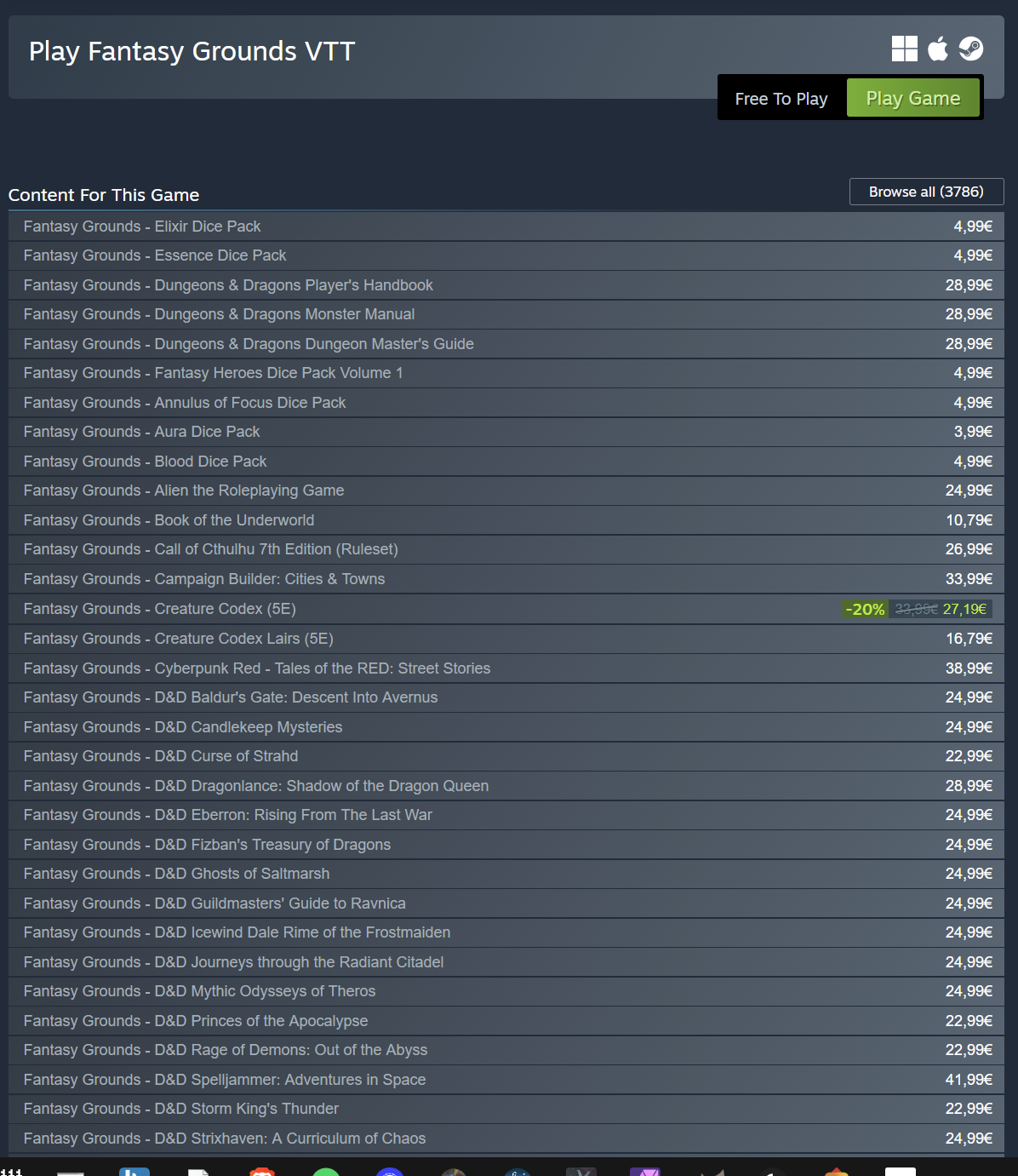Open Dungeons & Dragons Dungeon Master's Guide
The height and width of the screenshot is (1176, 1018).
tap(506, 344)
